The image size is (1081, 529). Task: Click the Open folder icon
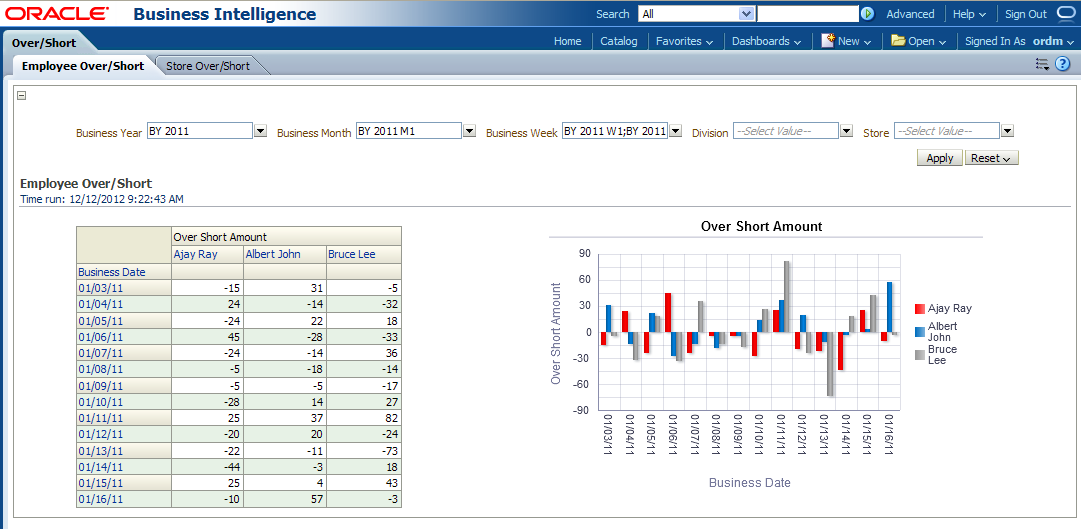point(898,41)
